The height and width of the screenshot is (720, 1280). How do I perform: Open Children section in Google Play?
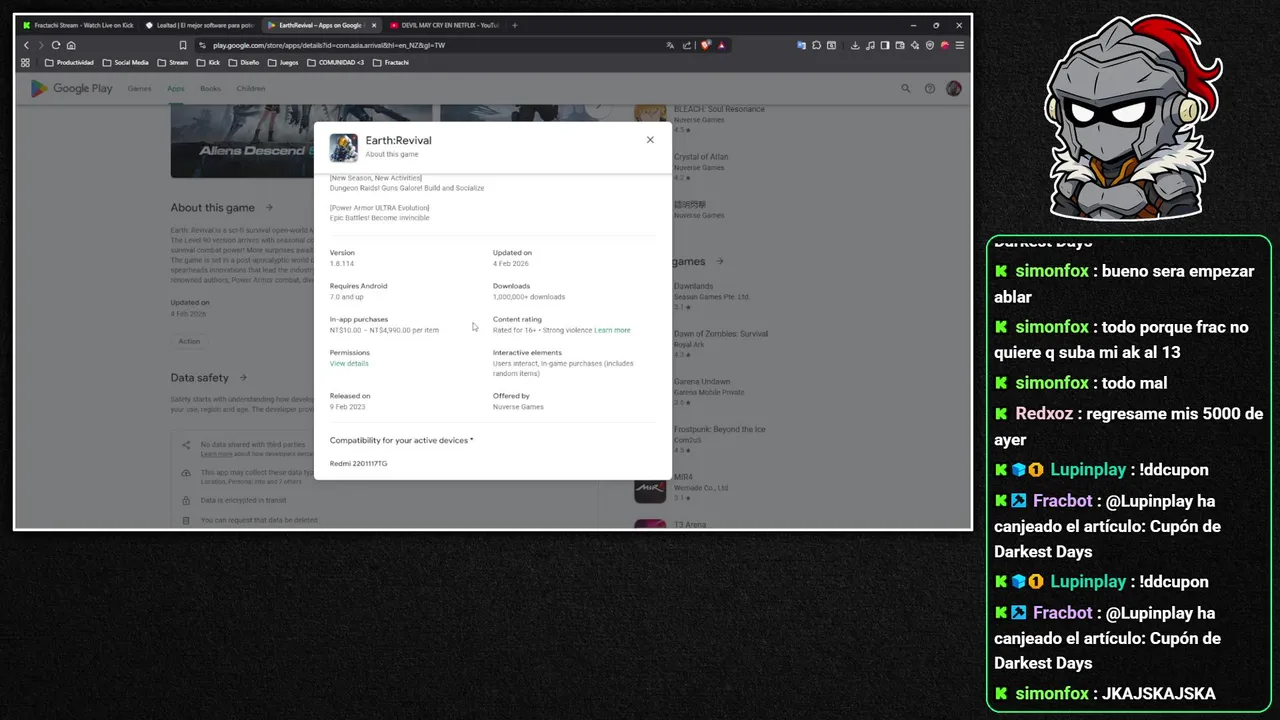click(x=251, y=88)
